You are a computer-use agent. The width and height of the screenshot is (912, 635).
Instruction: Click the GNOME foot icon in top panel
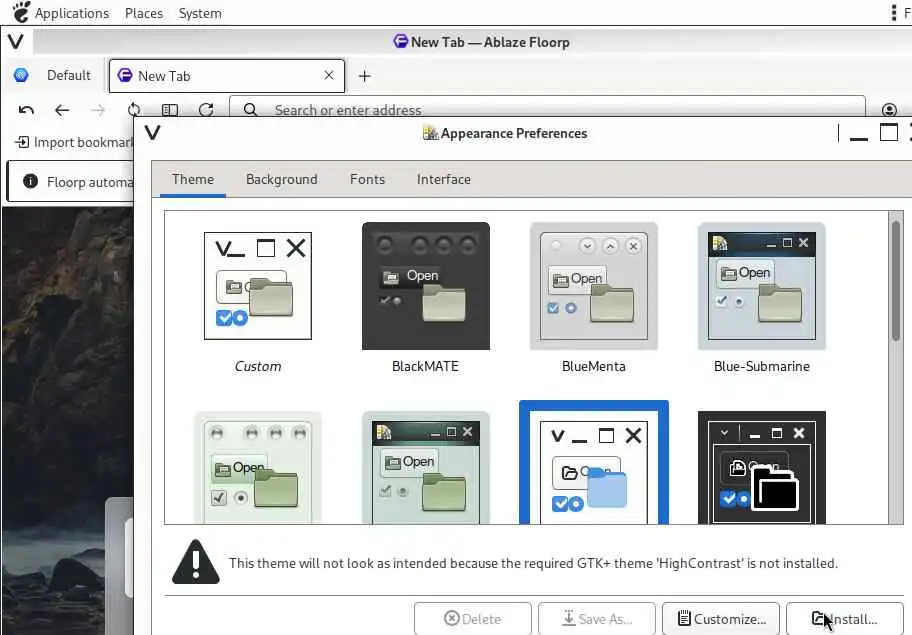click(x=21, y=12)
